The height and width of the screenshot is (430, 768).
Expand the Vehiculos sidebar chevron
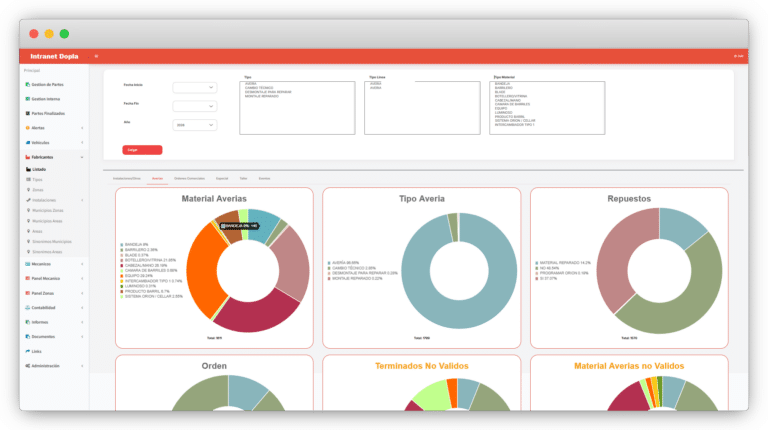[x=82, y=143]
